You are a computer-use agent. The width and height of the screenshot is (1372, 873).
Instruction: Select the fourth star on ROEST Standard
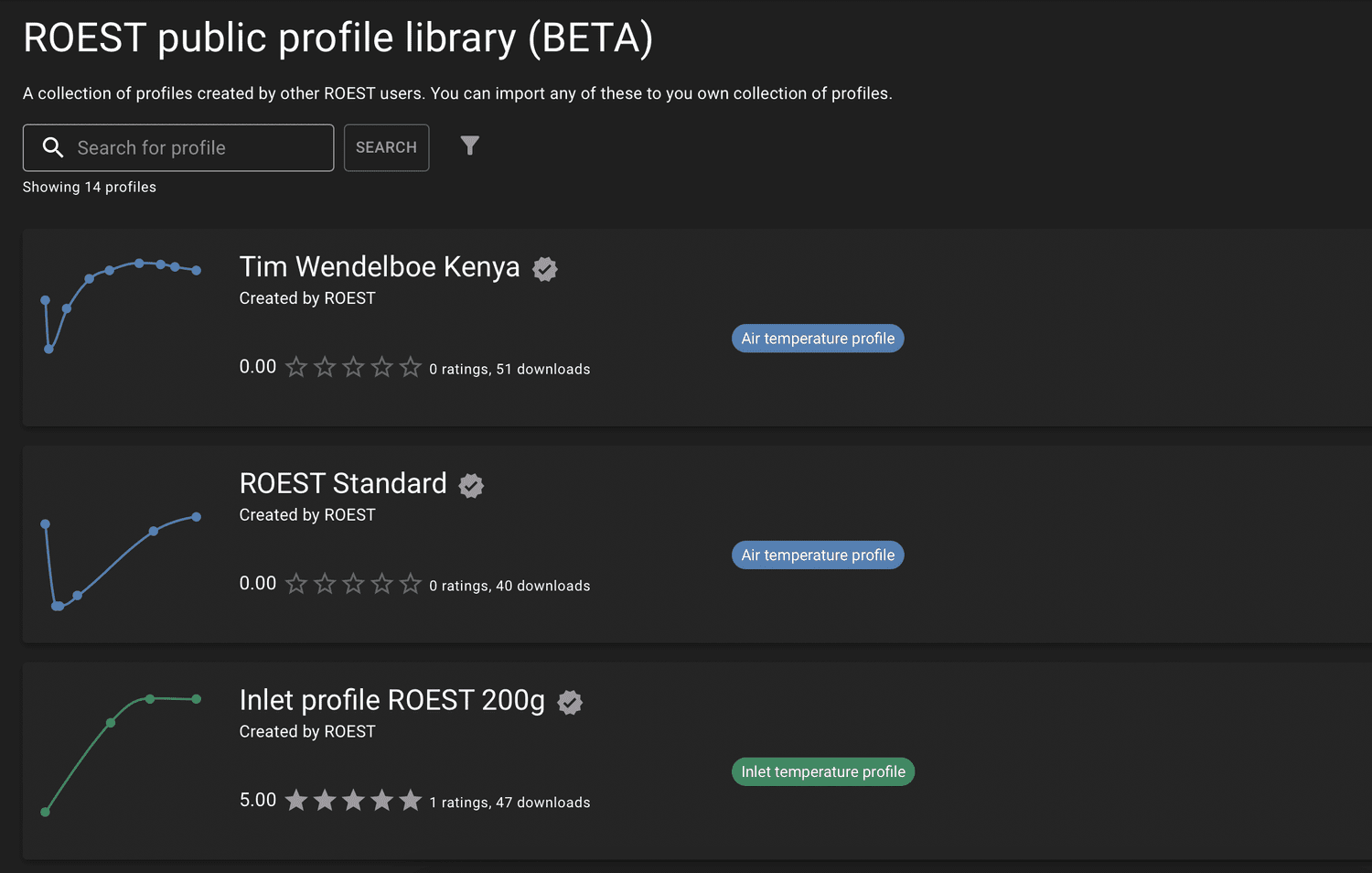coord(382,584)
